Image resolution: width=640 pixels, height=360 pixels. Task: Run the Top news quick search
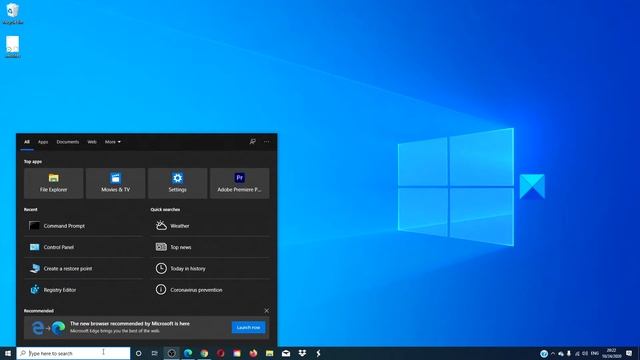210,247
